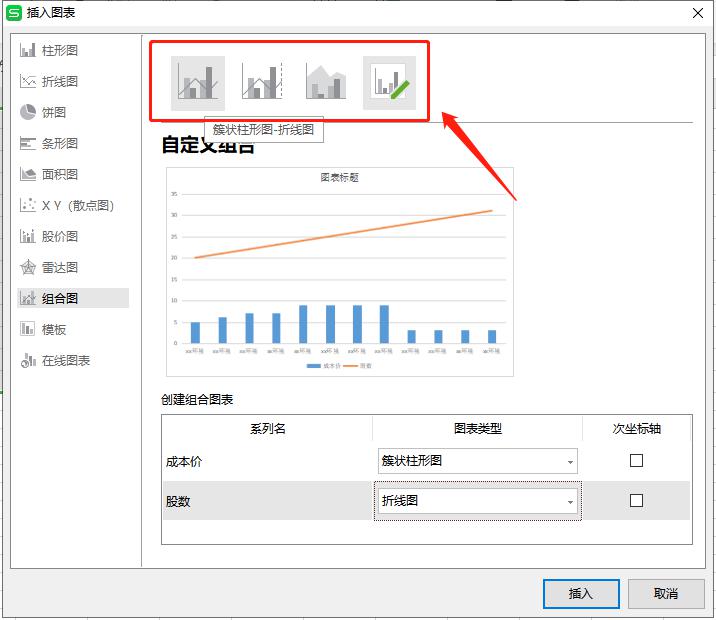The height and width of the screenshot is (620, 716).
Task: Choose 饼图 pie chart category
Action: 54,112
